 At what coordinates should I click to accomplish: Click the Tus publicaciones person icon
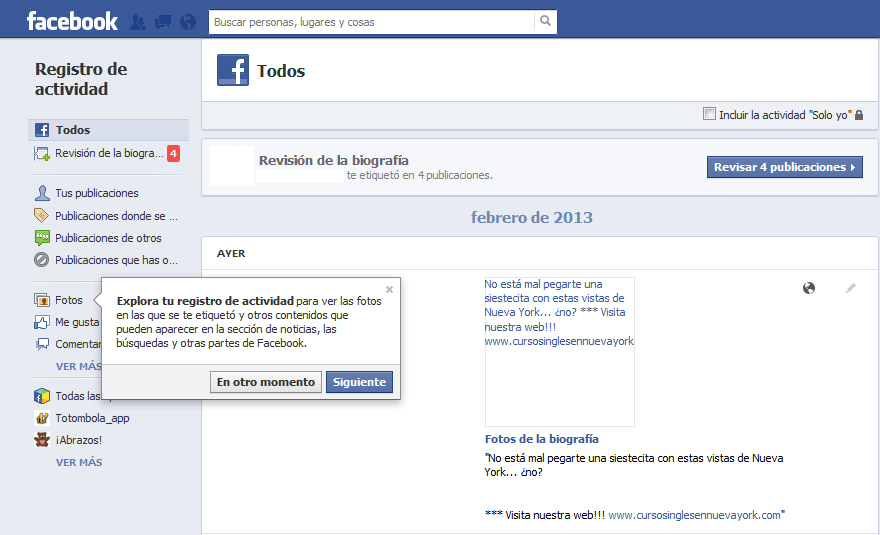point(42,193)
